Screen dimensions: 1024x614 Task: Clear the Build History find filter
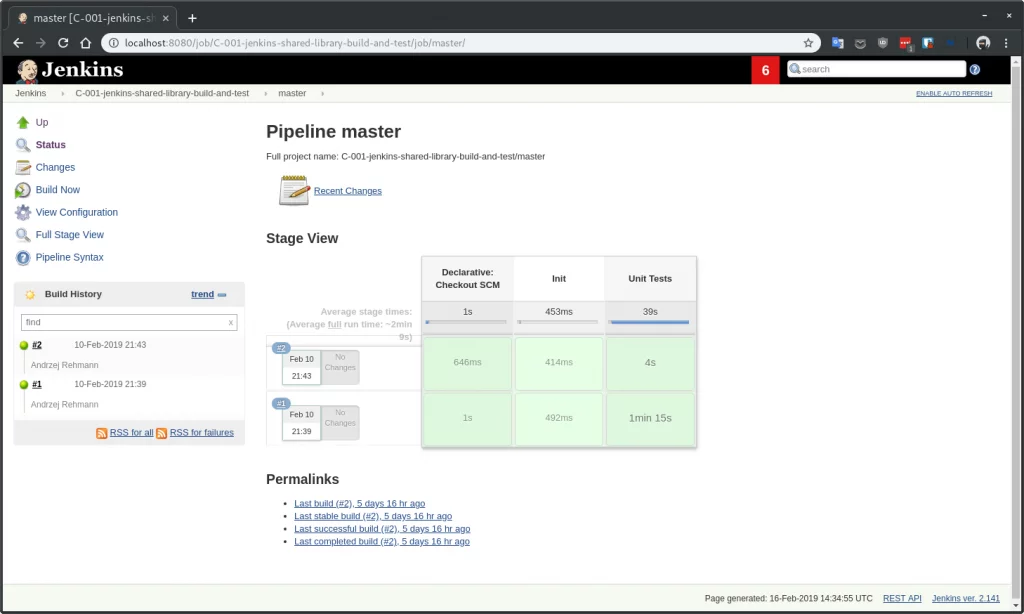coord(231,323)
